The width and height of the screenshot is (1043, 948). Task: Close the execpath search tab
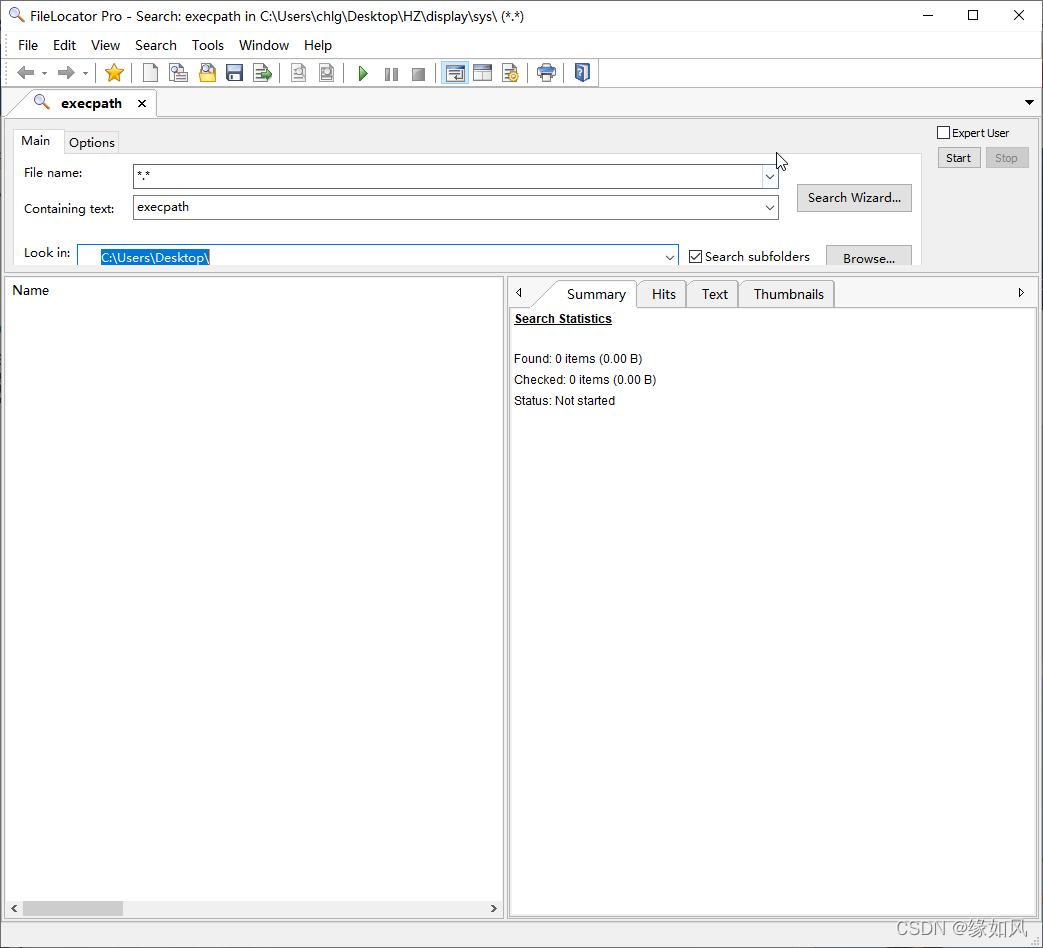pos(142,104)
